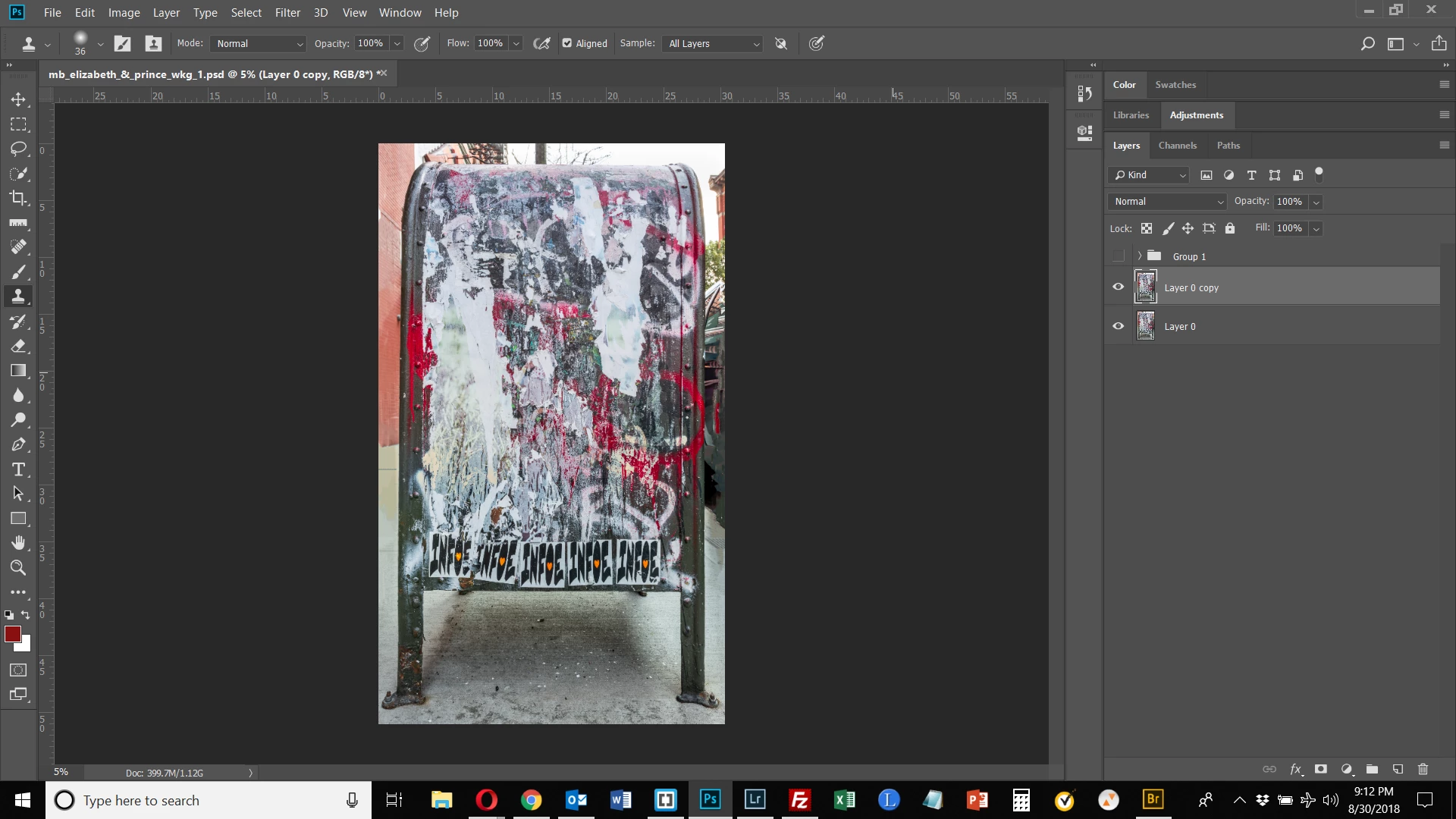Show the Group 1 layer visibility

[x=1118, y=256]
